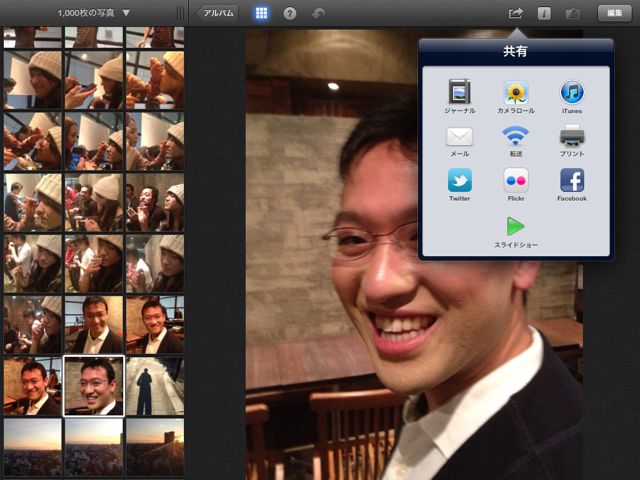
Task: Choose the wireless transfer (転送) option
Action: (x=516, y=142)
